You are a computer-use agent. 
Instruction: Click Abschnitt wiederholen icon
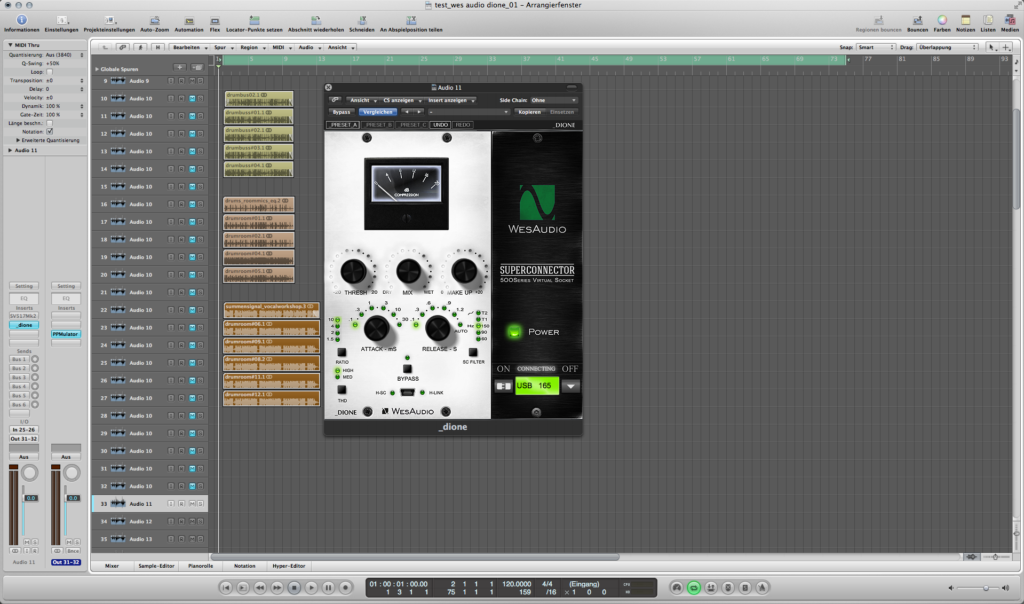pyautogui.click(x=315, y=20)
